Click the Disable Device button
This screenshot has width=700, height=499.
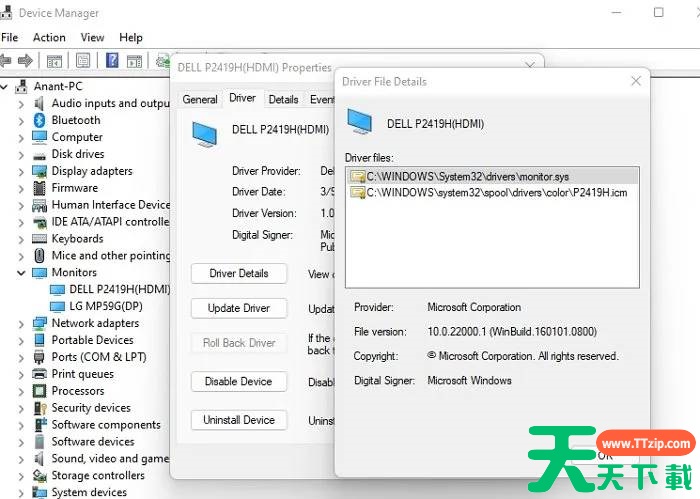(239, 382)
